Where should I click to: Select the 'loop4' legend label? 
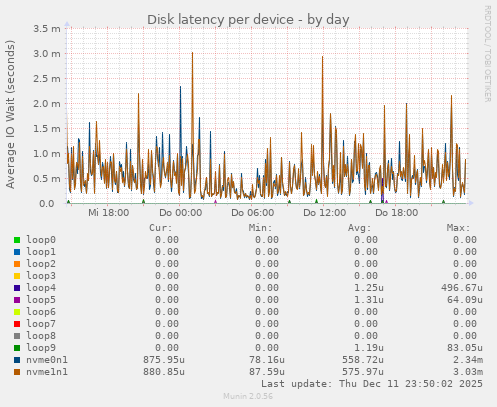tap(41, 288)
